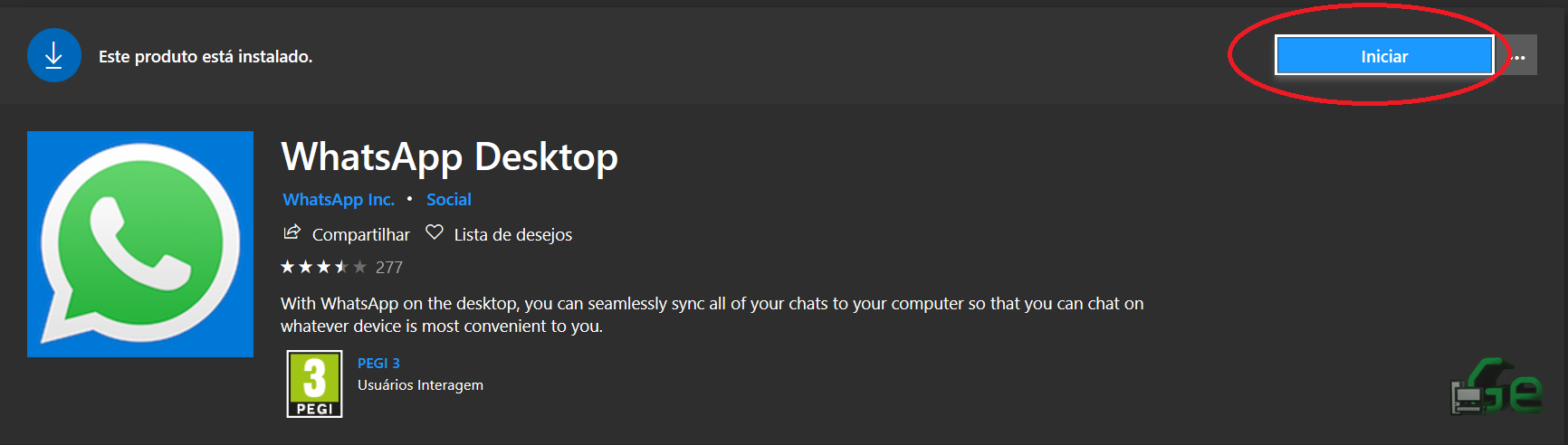This screenshot has width=1568, height=445.
Task: Toggle the wishlist heart icon
Action: [435, 232]
